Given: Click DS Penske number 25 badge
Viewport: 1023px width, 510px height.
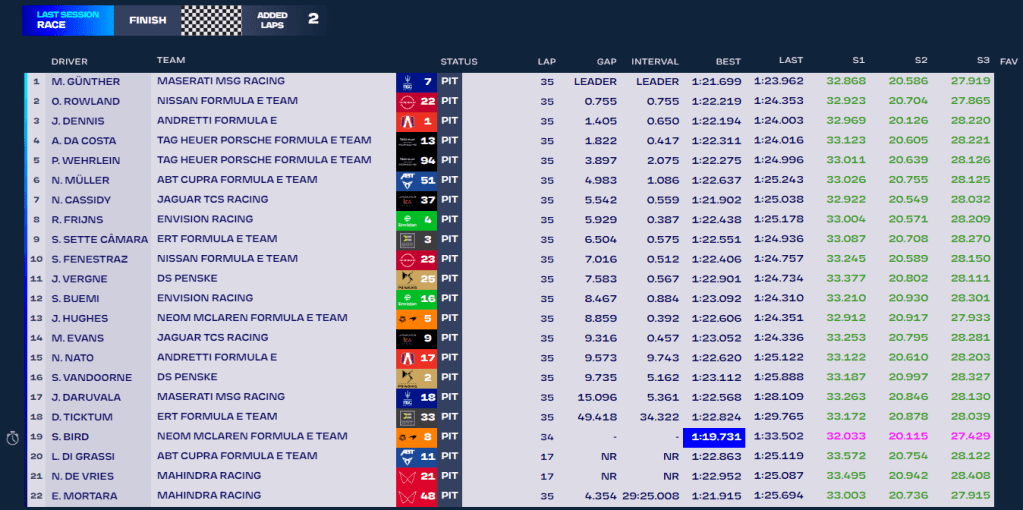Looking at the screenshot, I should tap(416, 279).
